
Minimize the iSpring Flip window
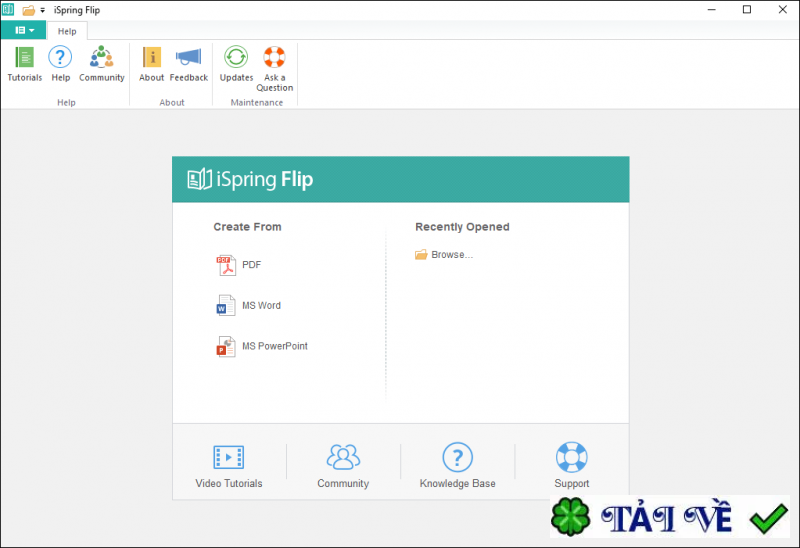coord(712,10)
